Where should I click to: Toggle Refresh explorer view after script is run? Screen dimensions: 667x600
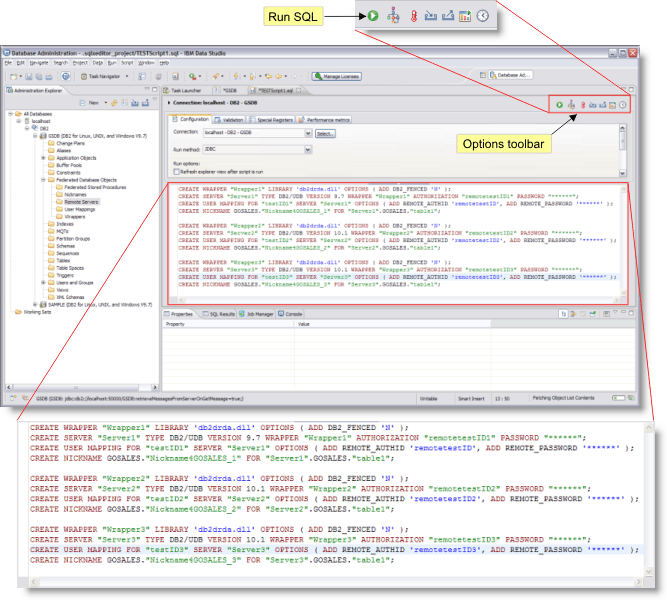point(176,171)
